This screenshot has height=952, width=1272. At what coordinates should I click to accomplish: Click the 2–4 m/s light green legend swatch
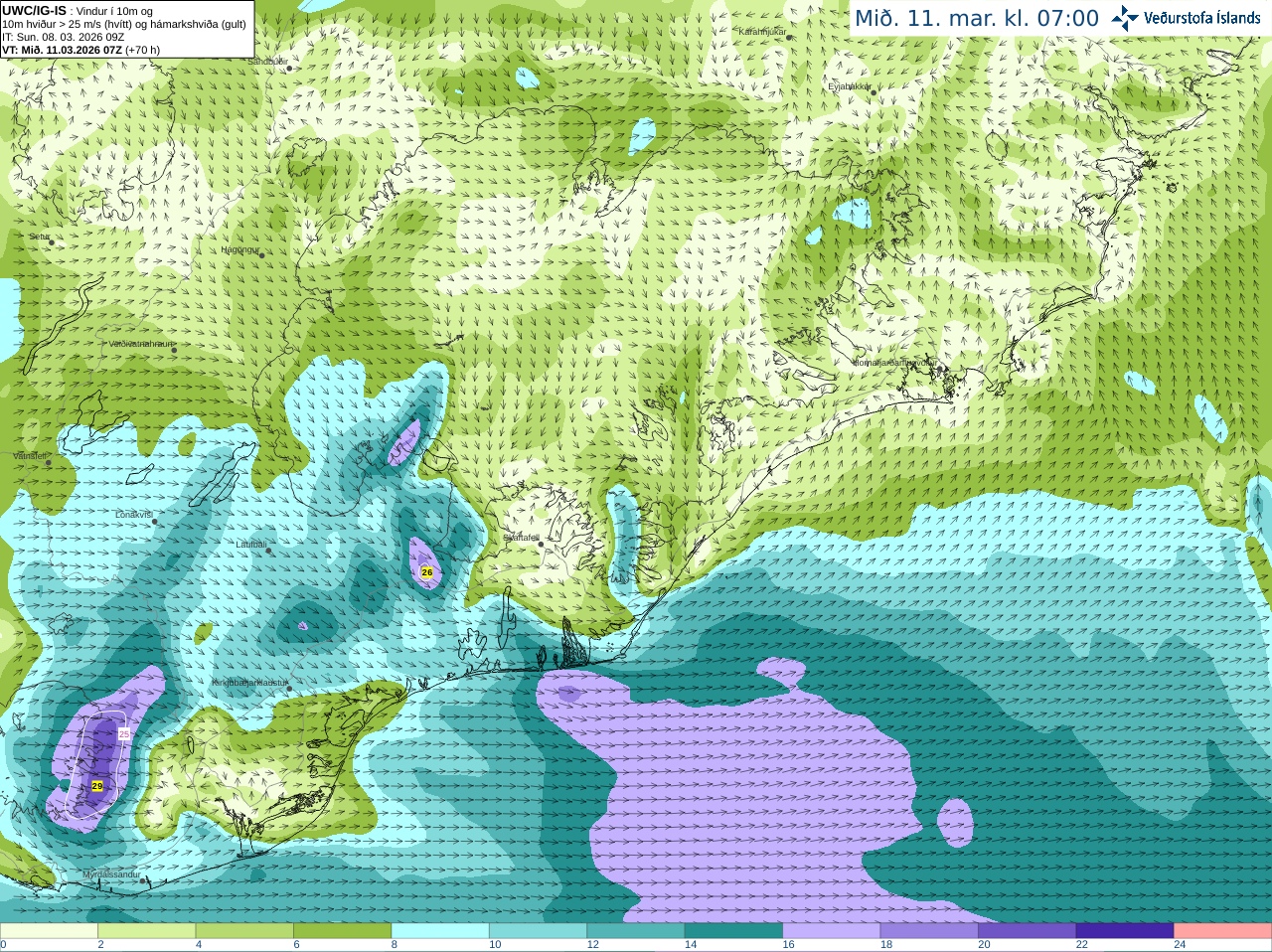tap(146, 931)
